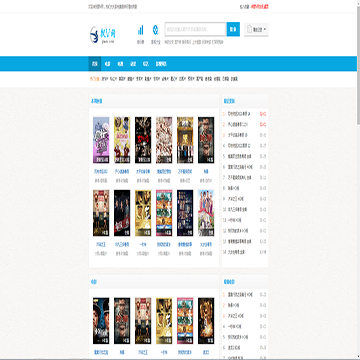The image size is (360, 360).
Task: Open the poster showing a man in sunglasses in weekly section
Action: [206, 140]
